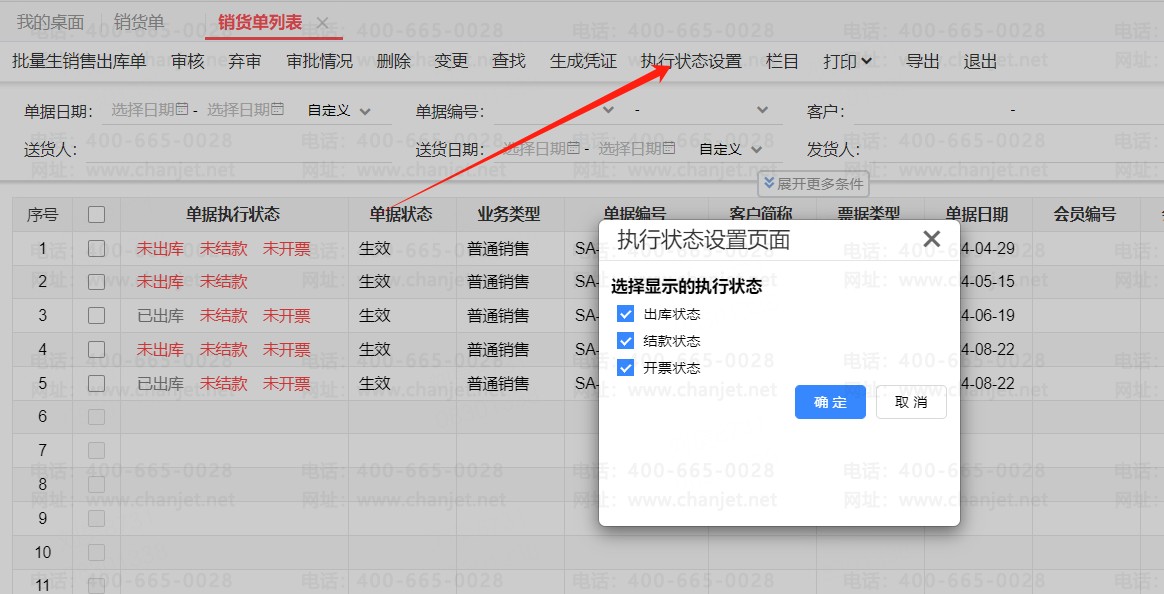1164x594 pixels.
Task: Click 未开票 status in row 1
Action: tap(287, 248)
